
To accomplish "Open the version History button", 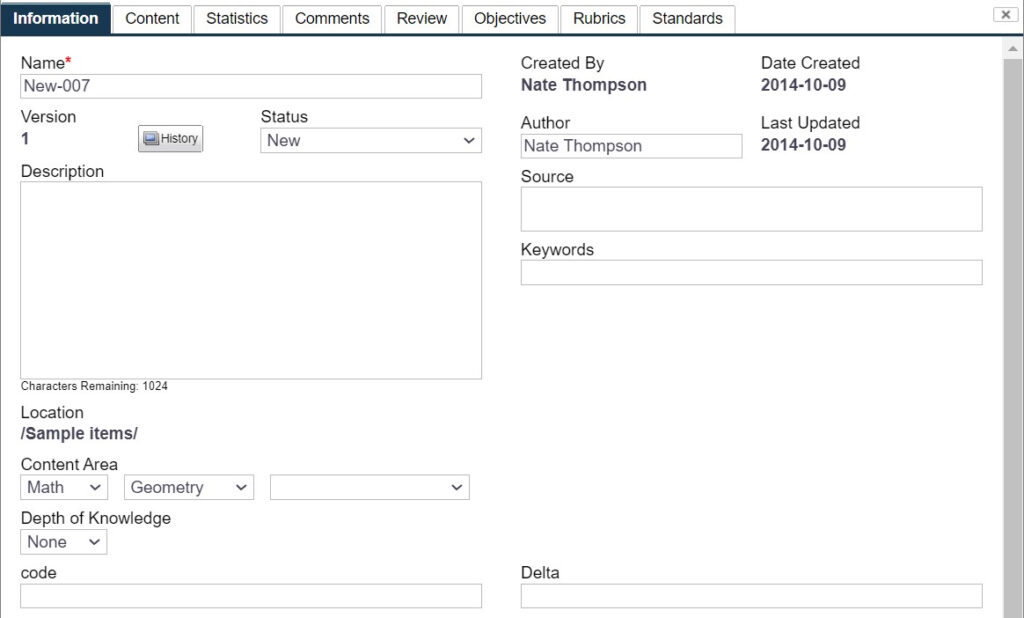I will (x=170, y=138).
